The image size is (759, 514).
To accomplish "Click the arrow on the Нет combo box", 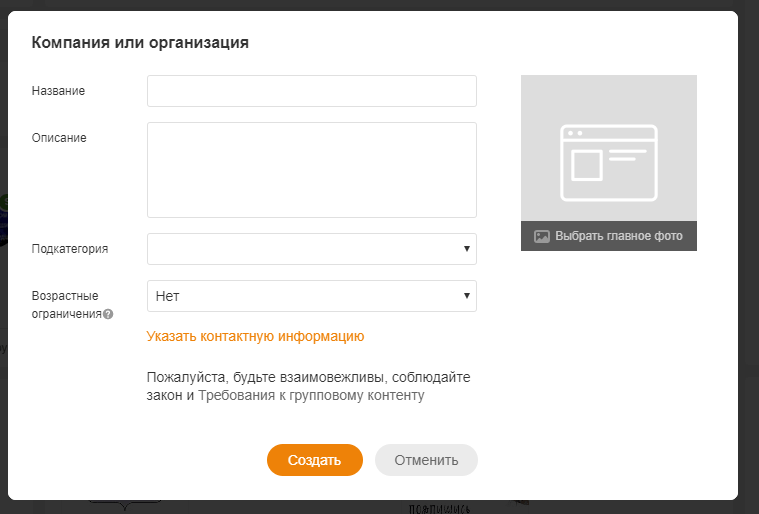I will (x=467, y=296).
